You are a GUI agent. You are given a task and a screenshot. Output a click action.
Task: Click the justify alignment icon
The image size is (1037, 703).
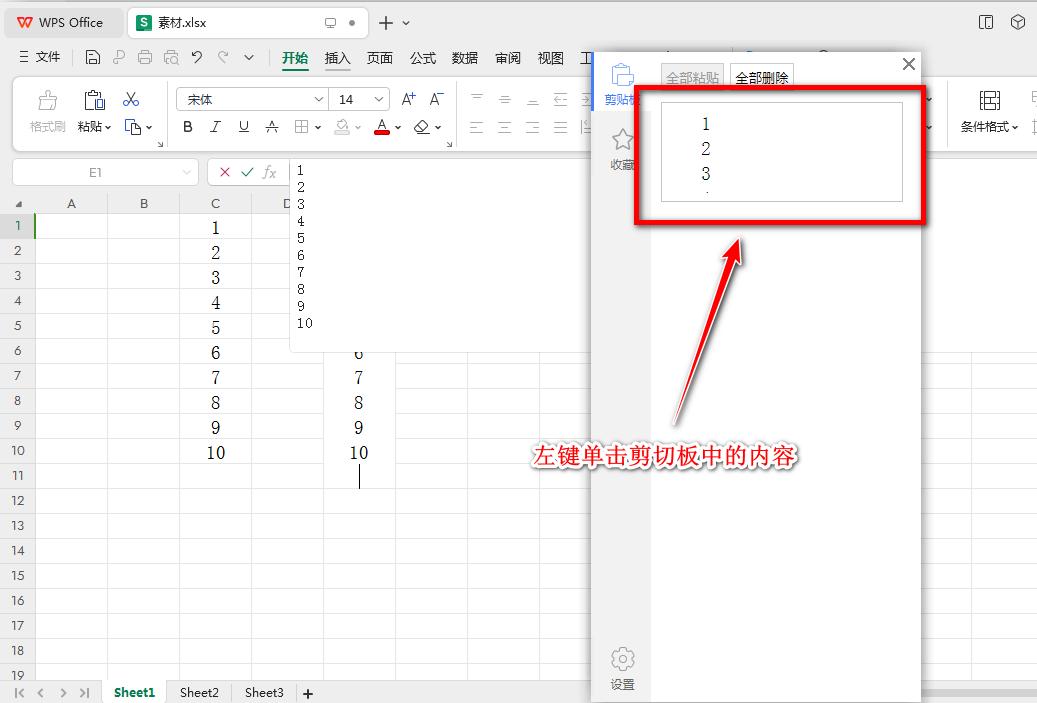[x=560, y=127]
